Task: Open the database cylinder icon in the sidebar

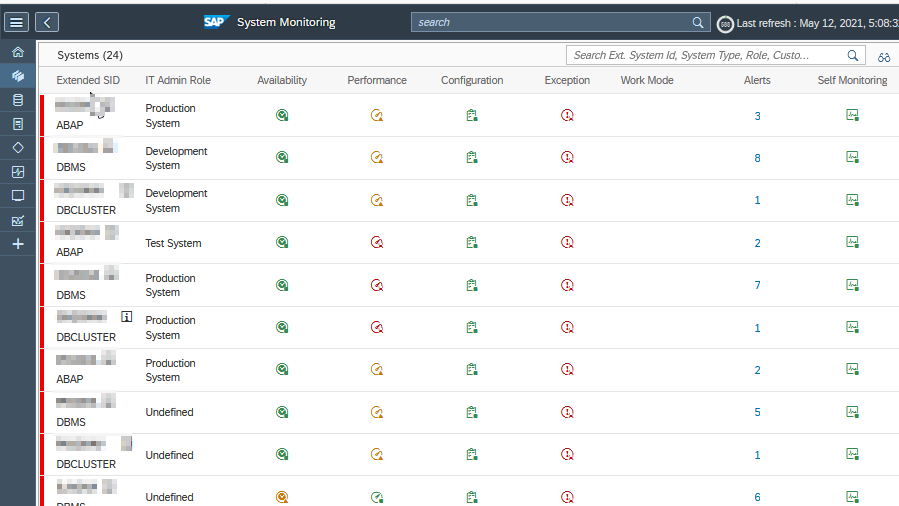Action: (x=18, y=100)
